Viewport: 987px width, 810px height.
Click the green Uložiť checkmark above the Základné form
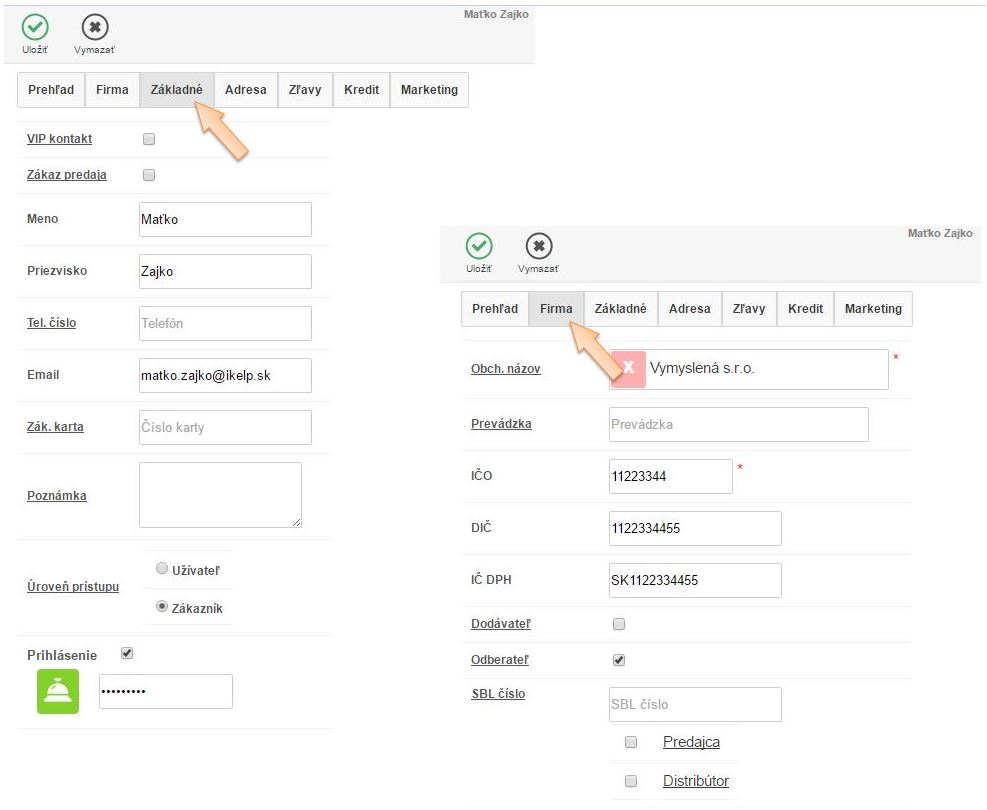point(35,28)
